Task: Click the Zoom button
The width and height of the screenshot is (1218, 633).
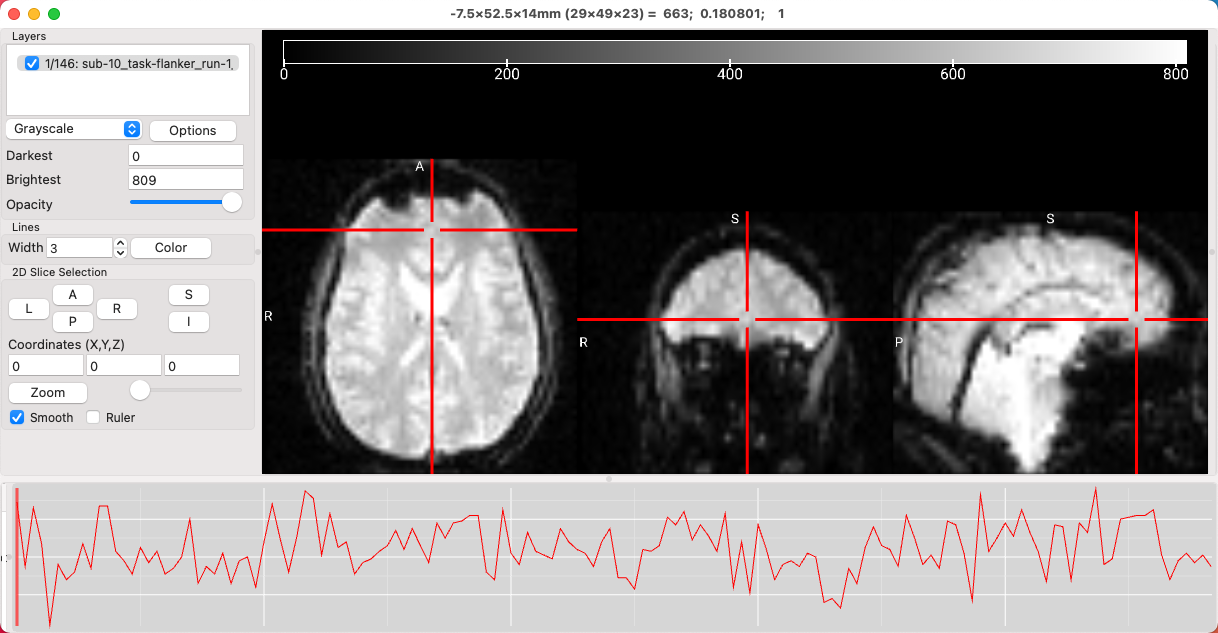Action: coord(48,393)
